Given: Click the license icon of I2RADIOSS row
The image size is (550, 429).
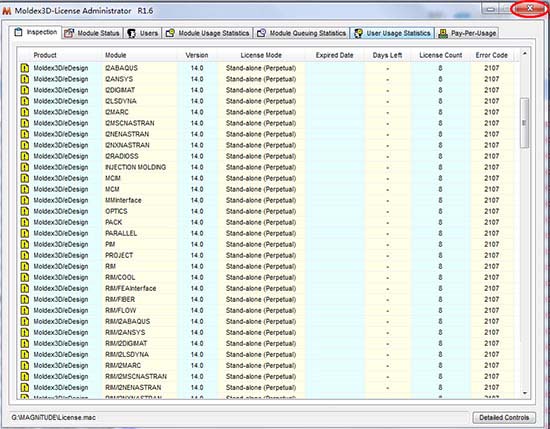Looking at the screenshot, I should [x=25, y=156].
